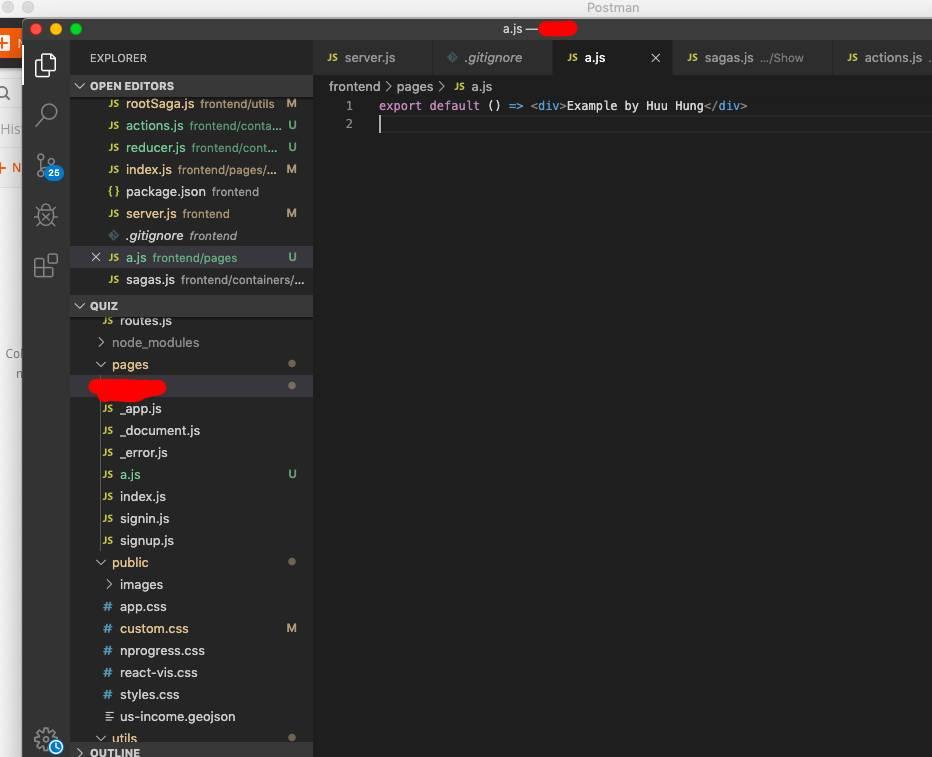The width and height of the screenshot is (932, 757).
Task: Open app.css in public folder
Action: (191, 607)
